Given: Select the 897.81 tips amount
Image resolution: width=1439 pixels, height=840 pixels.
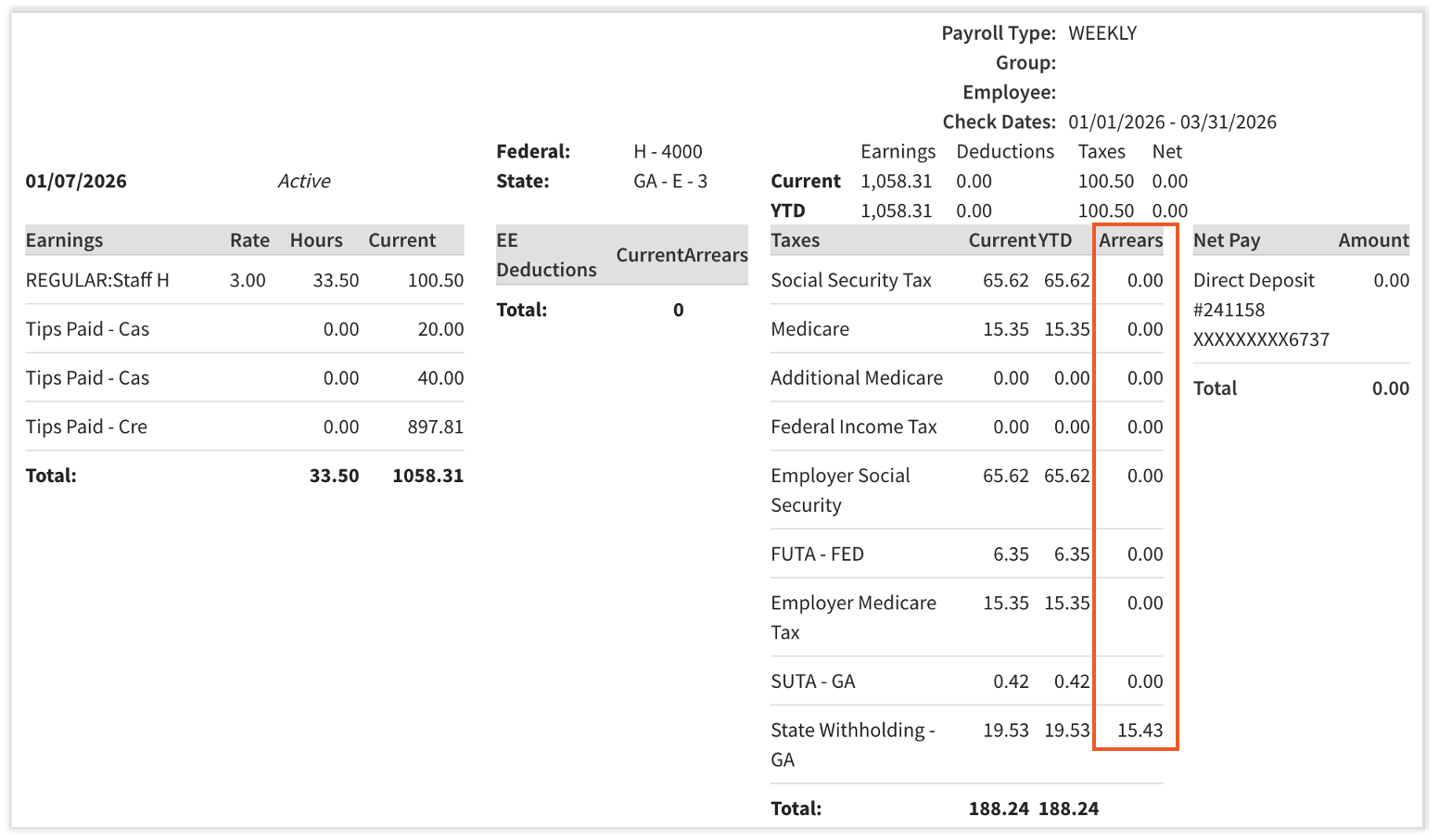Looking at the screenshot, I should click(x=435, y=426).
